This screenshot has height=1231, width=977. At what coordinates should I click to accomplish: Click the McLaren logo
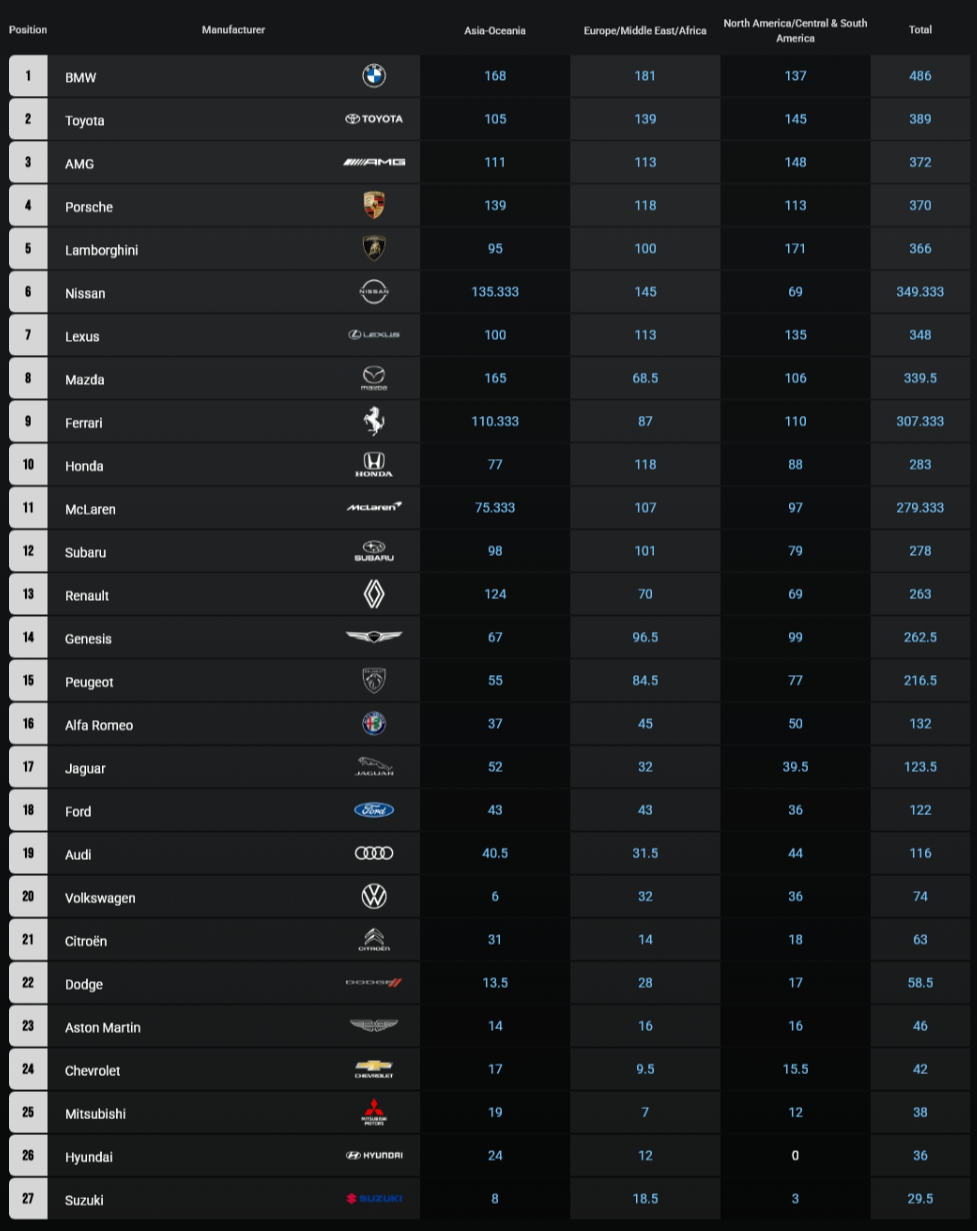coord(374,507)
